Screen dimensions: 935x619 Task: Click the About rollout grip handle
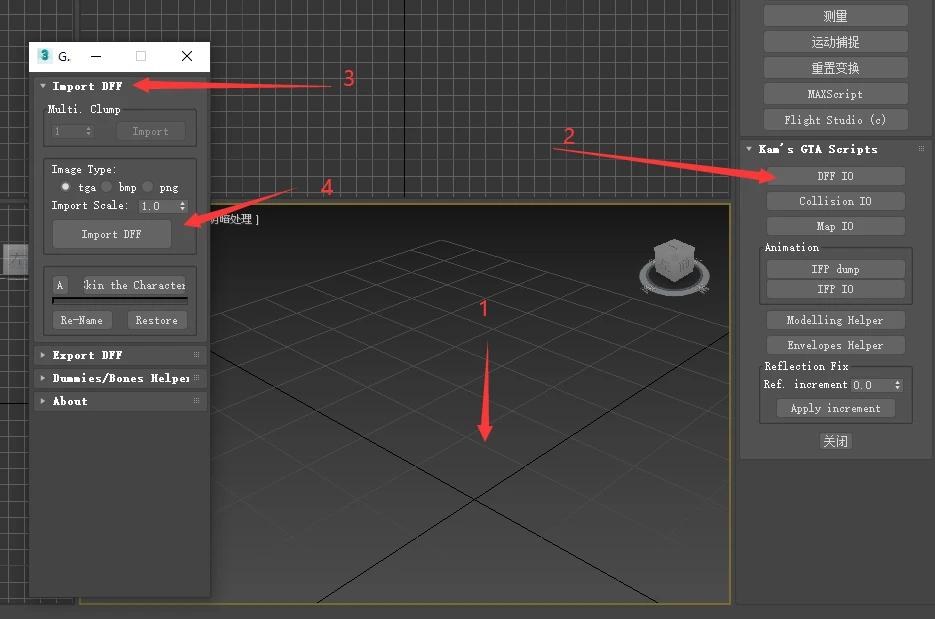click(196, 401)
